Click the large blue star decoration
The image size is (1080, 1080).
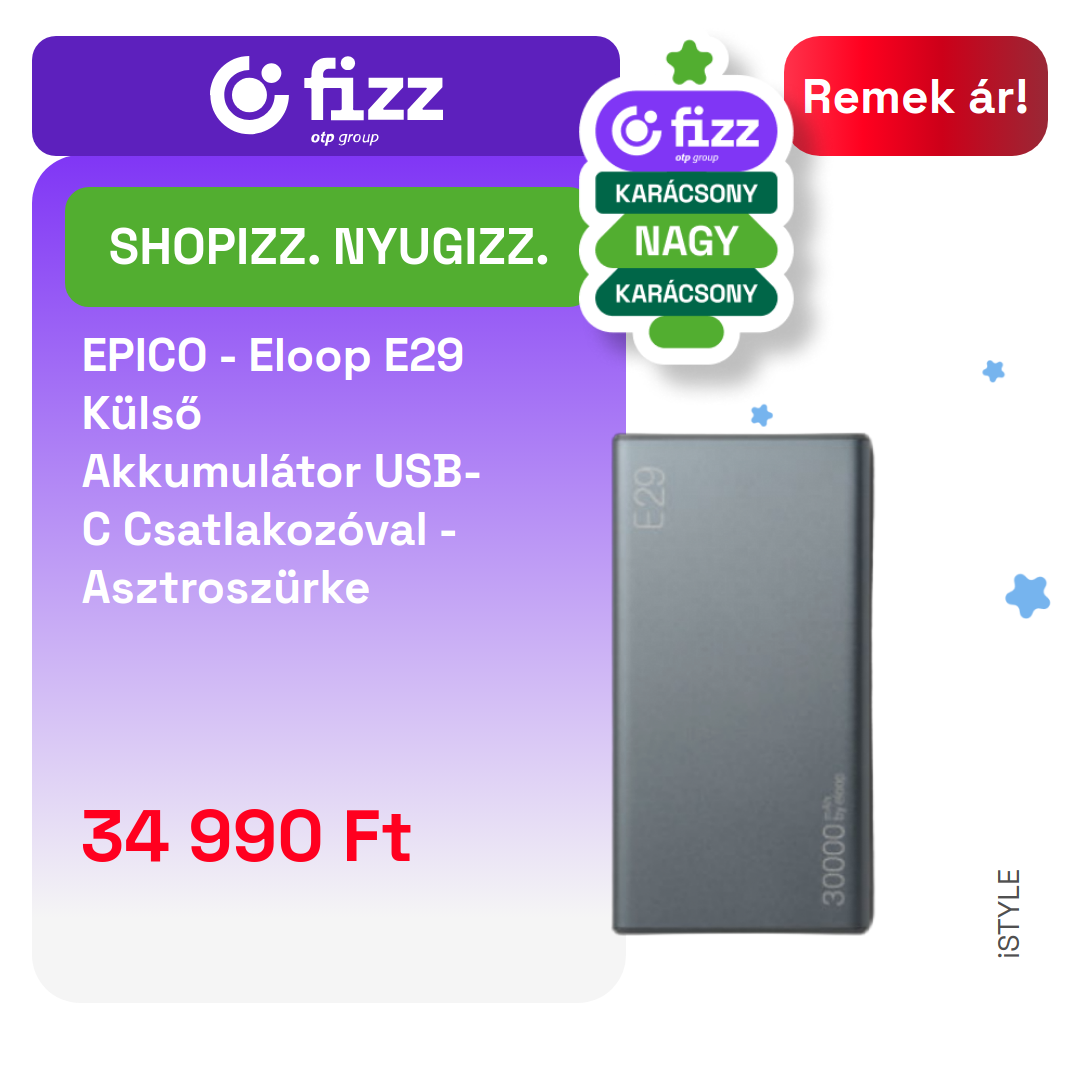tap(1027, 596)
